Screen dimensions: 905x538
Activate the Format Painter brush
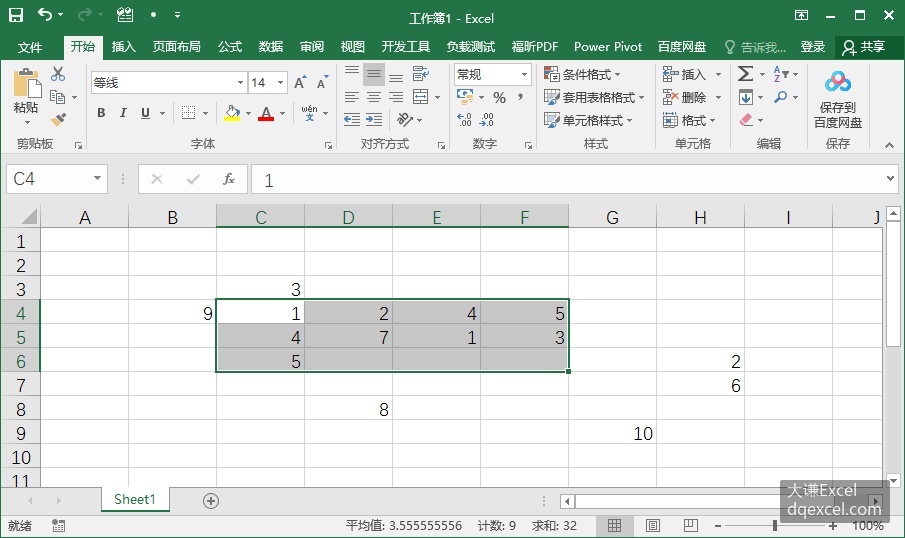click(58, 119)
